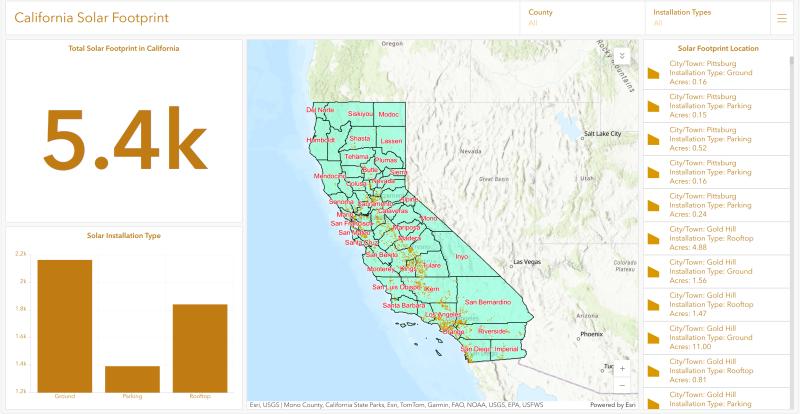Click the Humboldt county label on map

coord(321,140)
